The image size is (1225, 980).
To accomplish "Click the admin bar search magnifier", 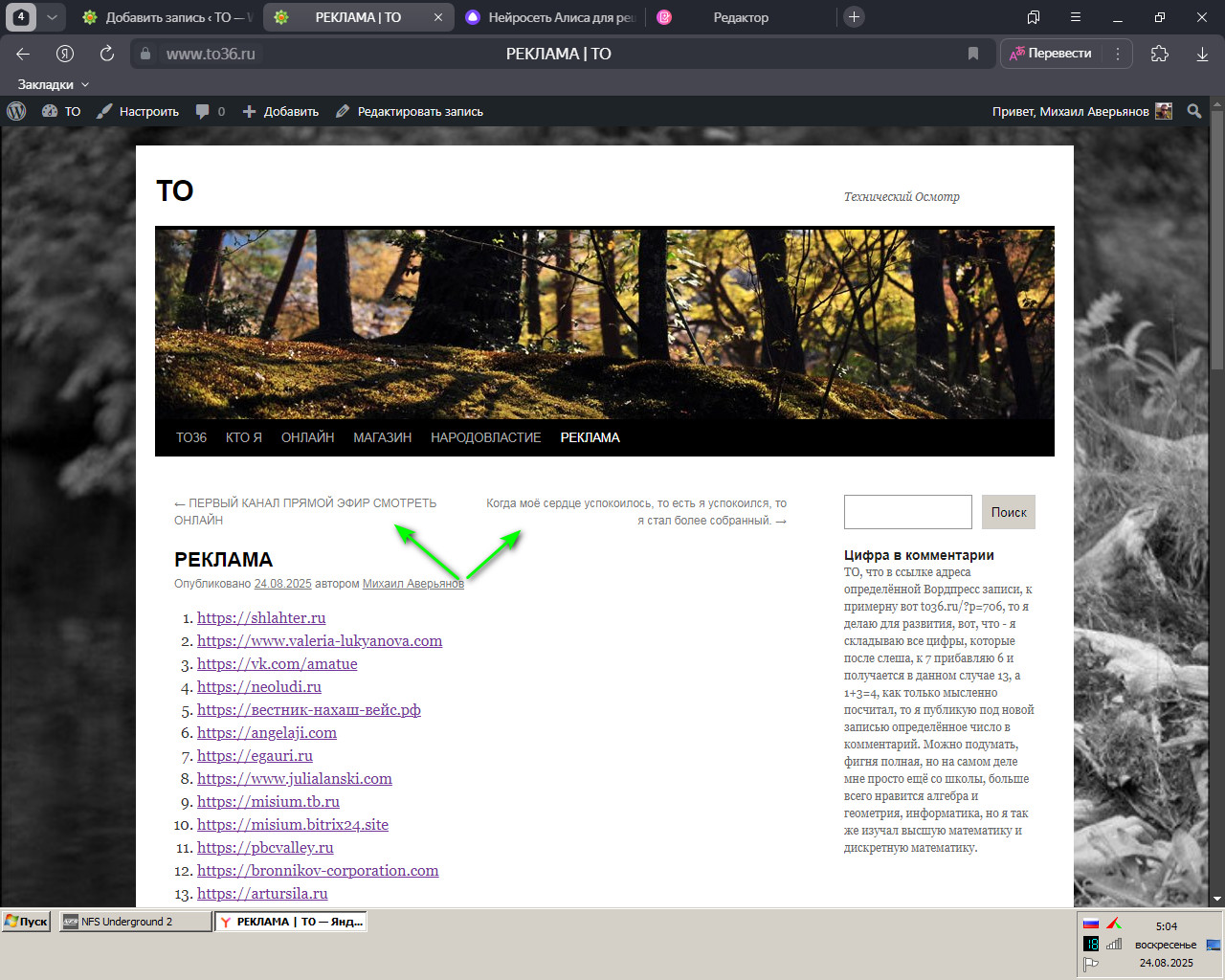I will coord(1194,111).
